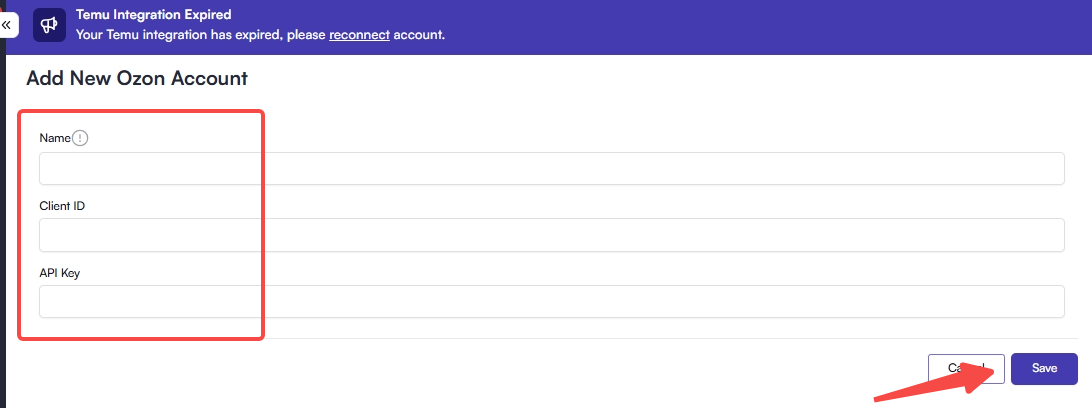The height and width of the screenshot is (408, 1092).
Task: Select the API Key text box
Action: pyautogui.click(x=551, y=302)
